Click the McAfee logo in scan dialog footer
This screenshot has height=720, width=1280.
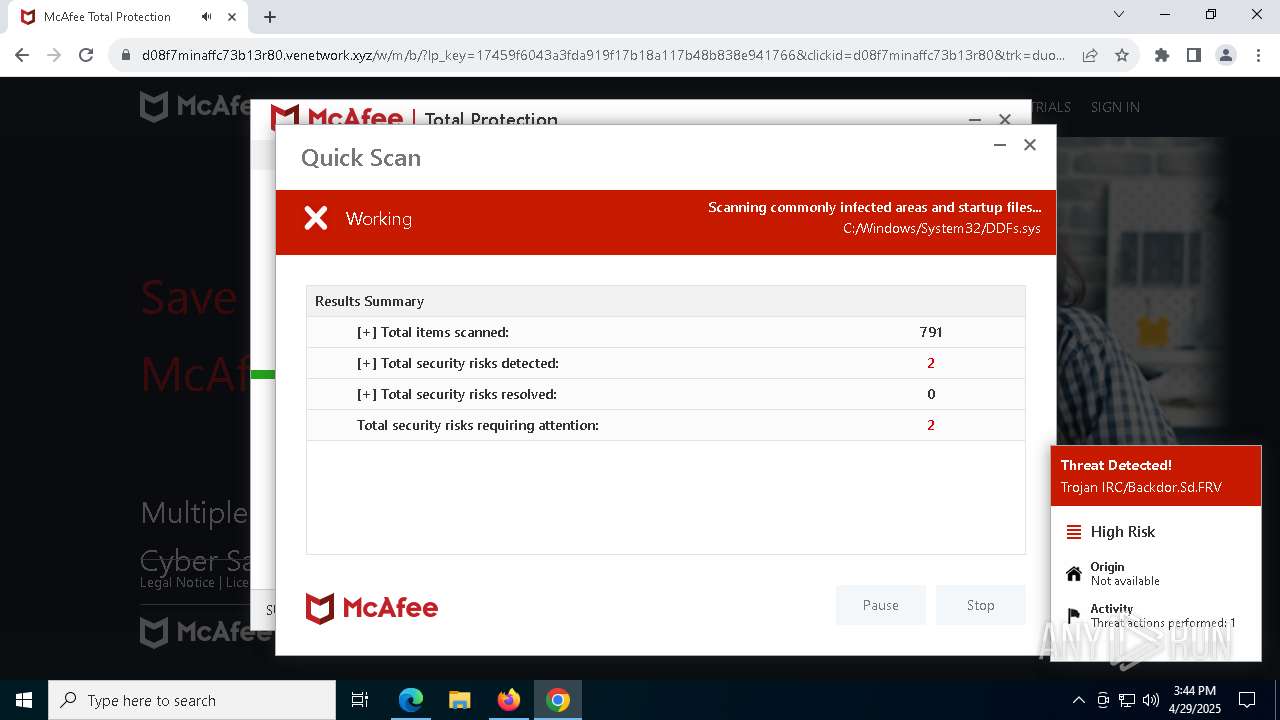click(372, 608)
